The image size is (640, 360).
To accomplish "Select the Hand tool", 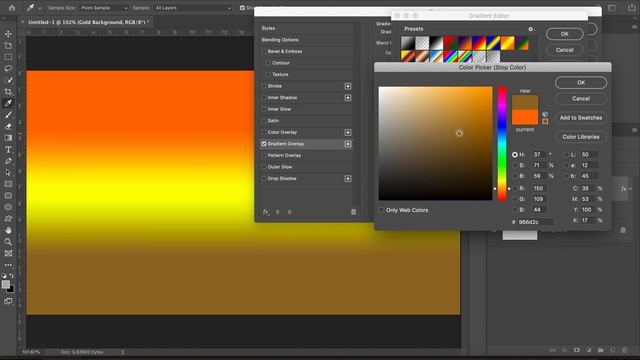I will [8, 230].
